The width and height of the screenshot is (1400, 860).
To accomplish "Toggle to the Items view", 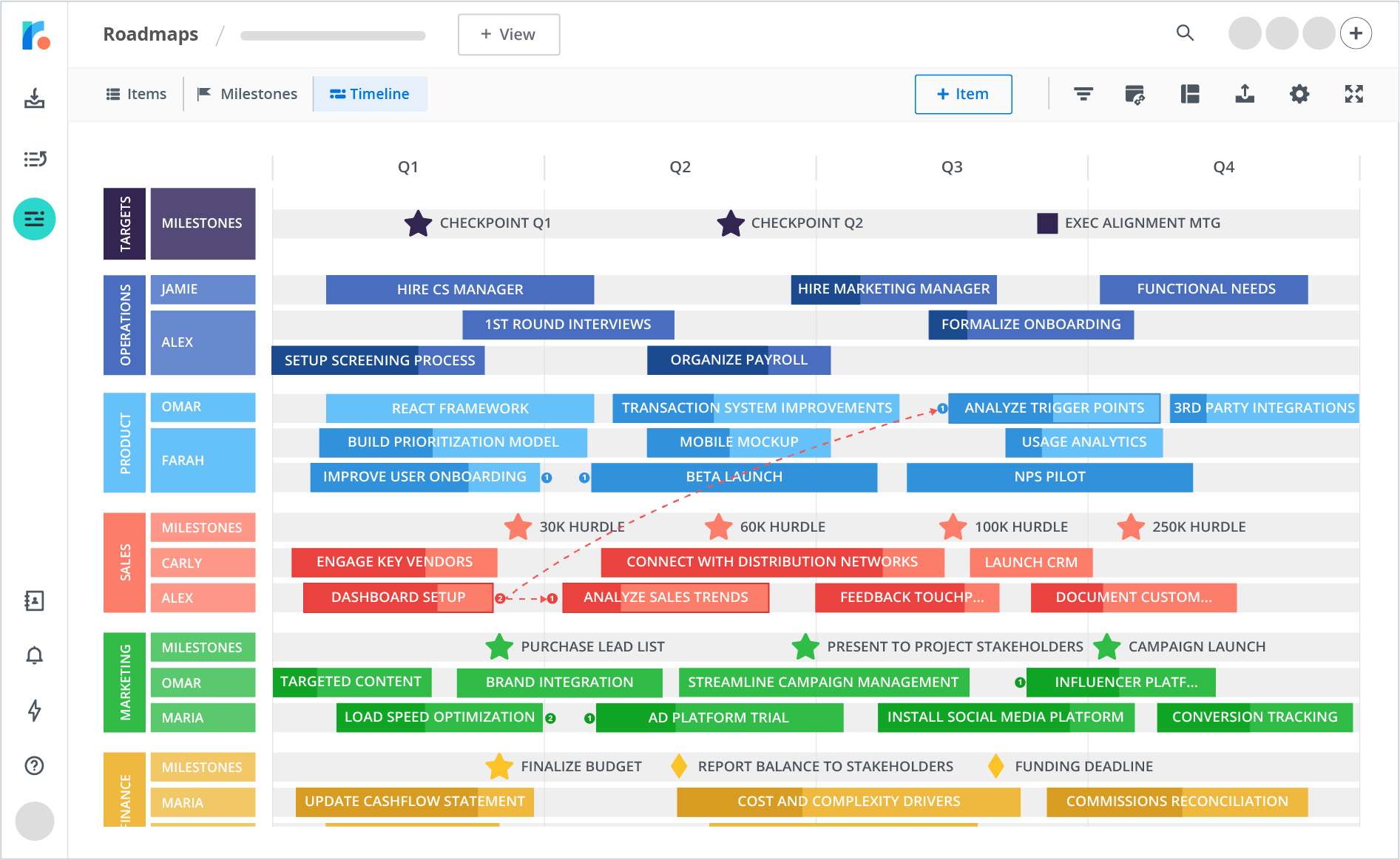I will pyautogui.click(x=136, y=94).
